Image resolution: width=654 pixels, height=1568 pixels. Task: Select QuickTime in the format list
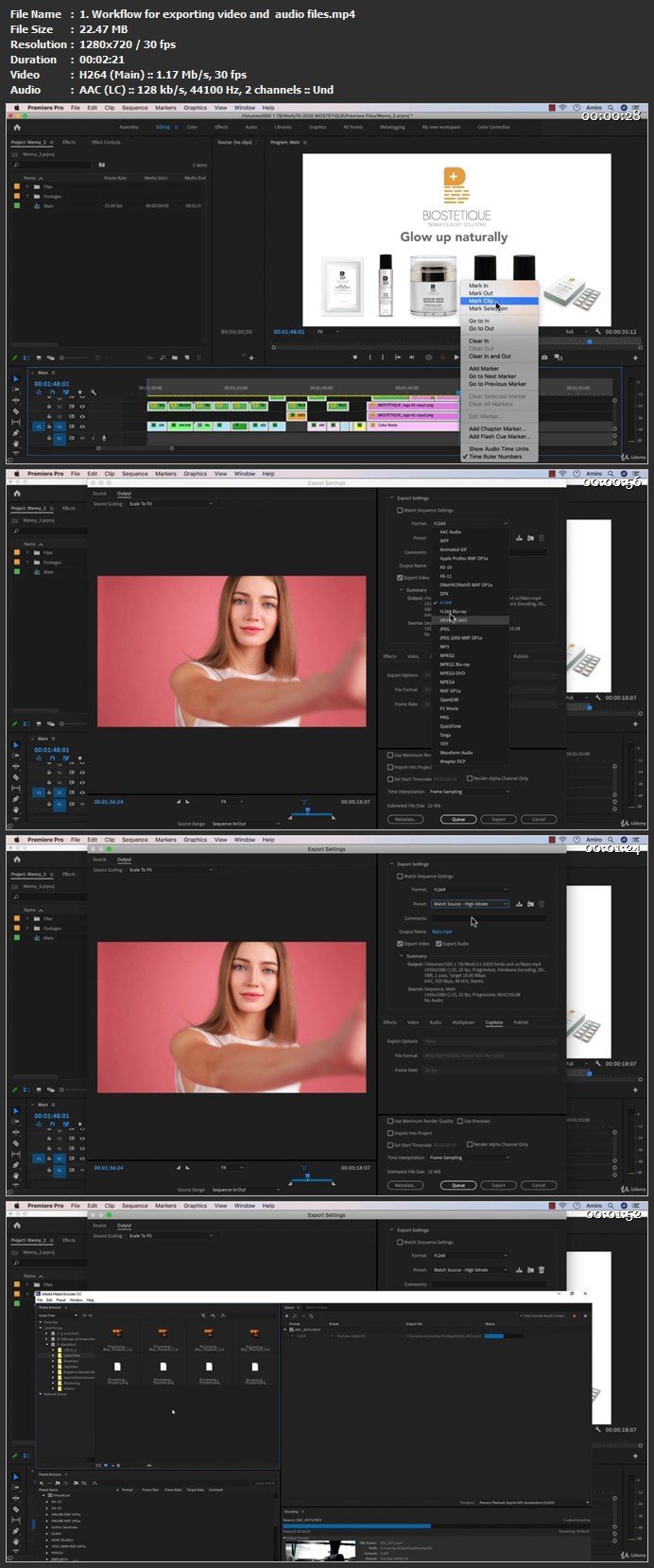pyautogui.click(x=471, y=726)
